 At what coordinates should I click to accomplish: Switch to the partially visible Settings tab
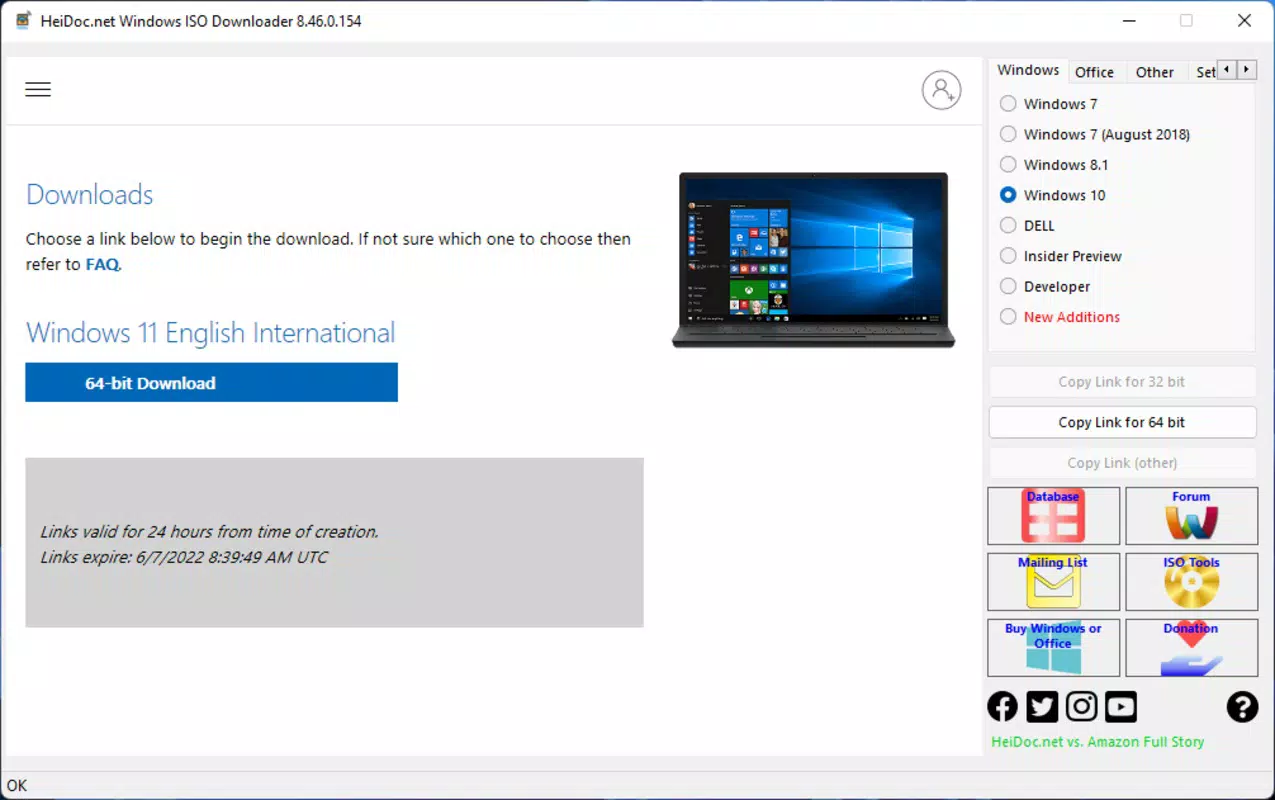tap(1206, 72)
